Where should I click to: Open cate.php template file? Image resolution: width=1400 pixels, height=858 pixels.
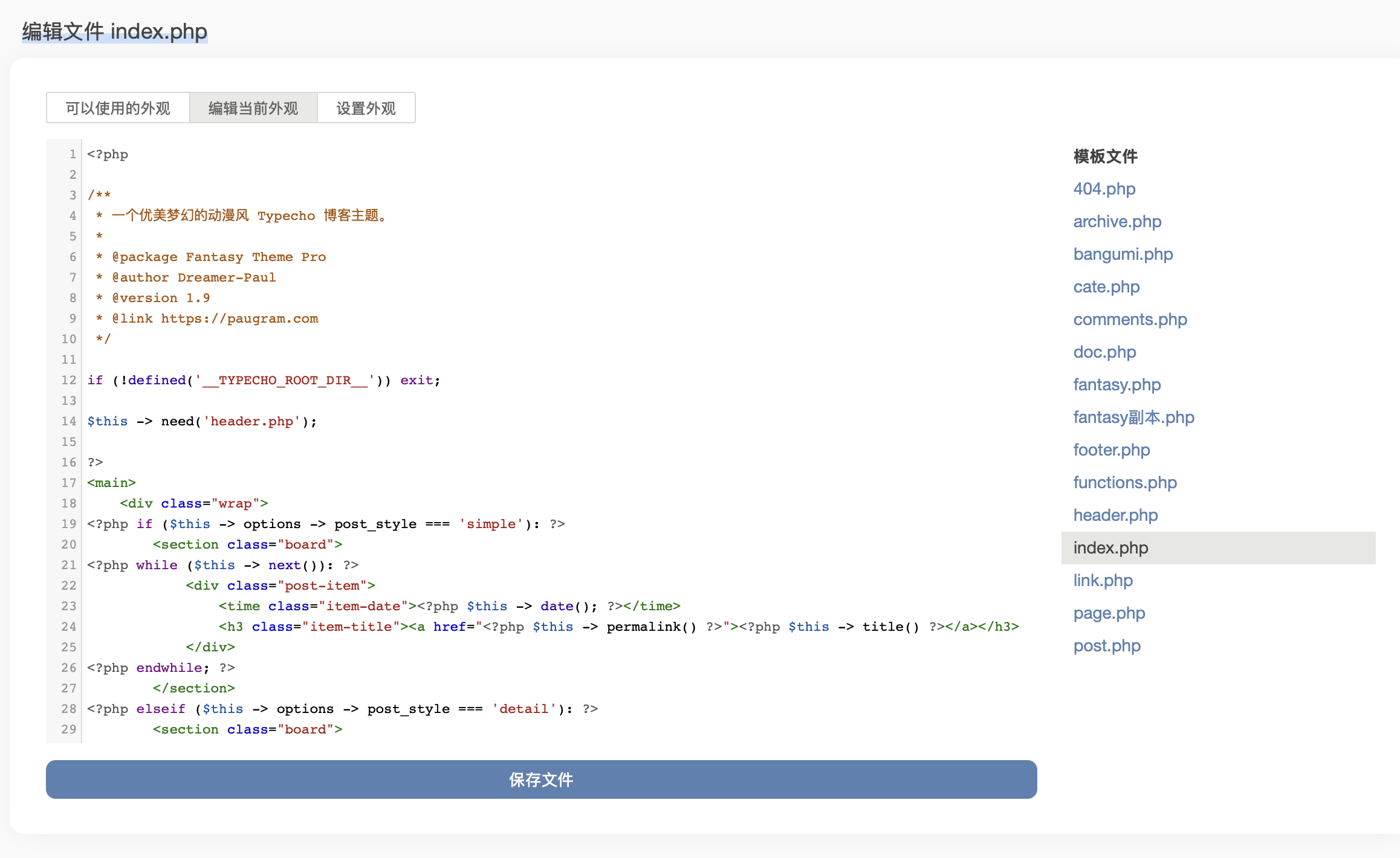pyautogui.click(x=1106, y=287)
